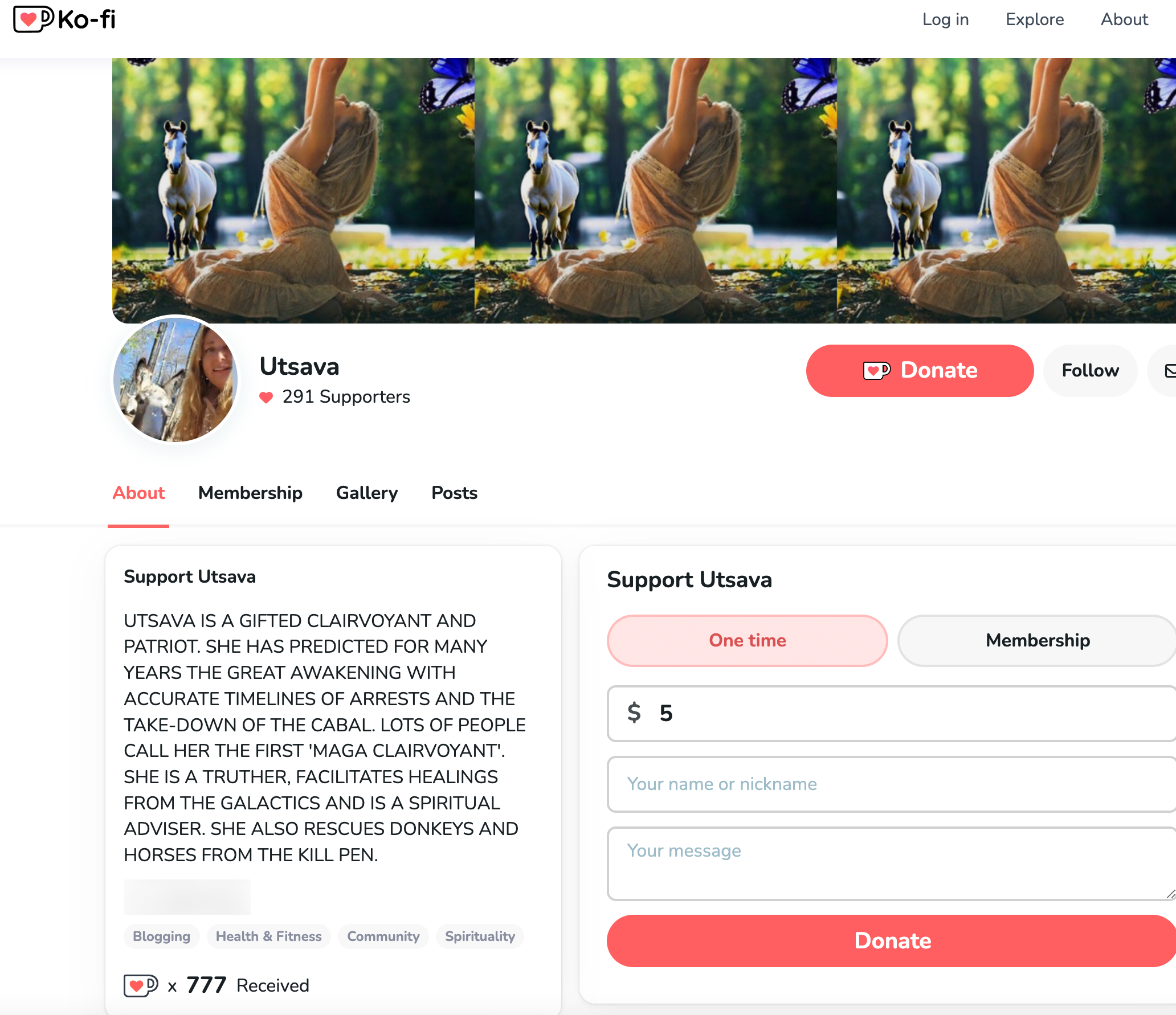Click the red heart beside 291 Supporters

(266, 397)
